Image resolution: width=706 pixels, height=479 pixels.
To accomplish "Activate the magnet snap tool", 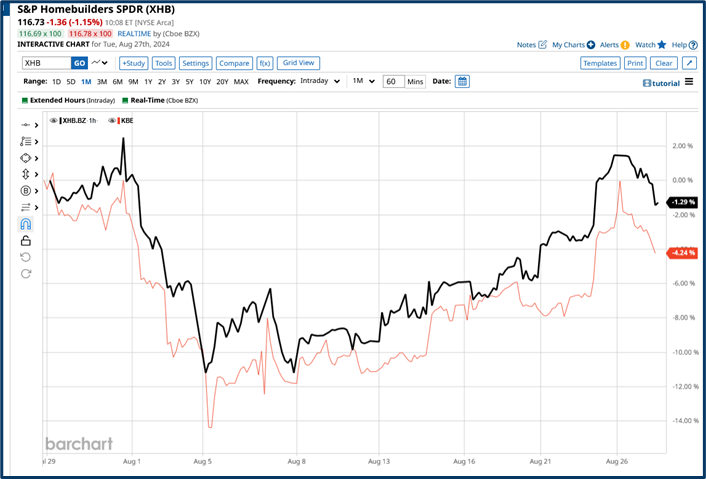I will click(26, 224).
